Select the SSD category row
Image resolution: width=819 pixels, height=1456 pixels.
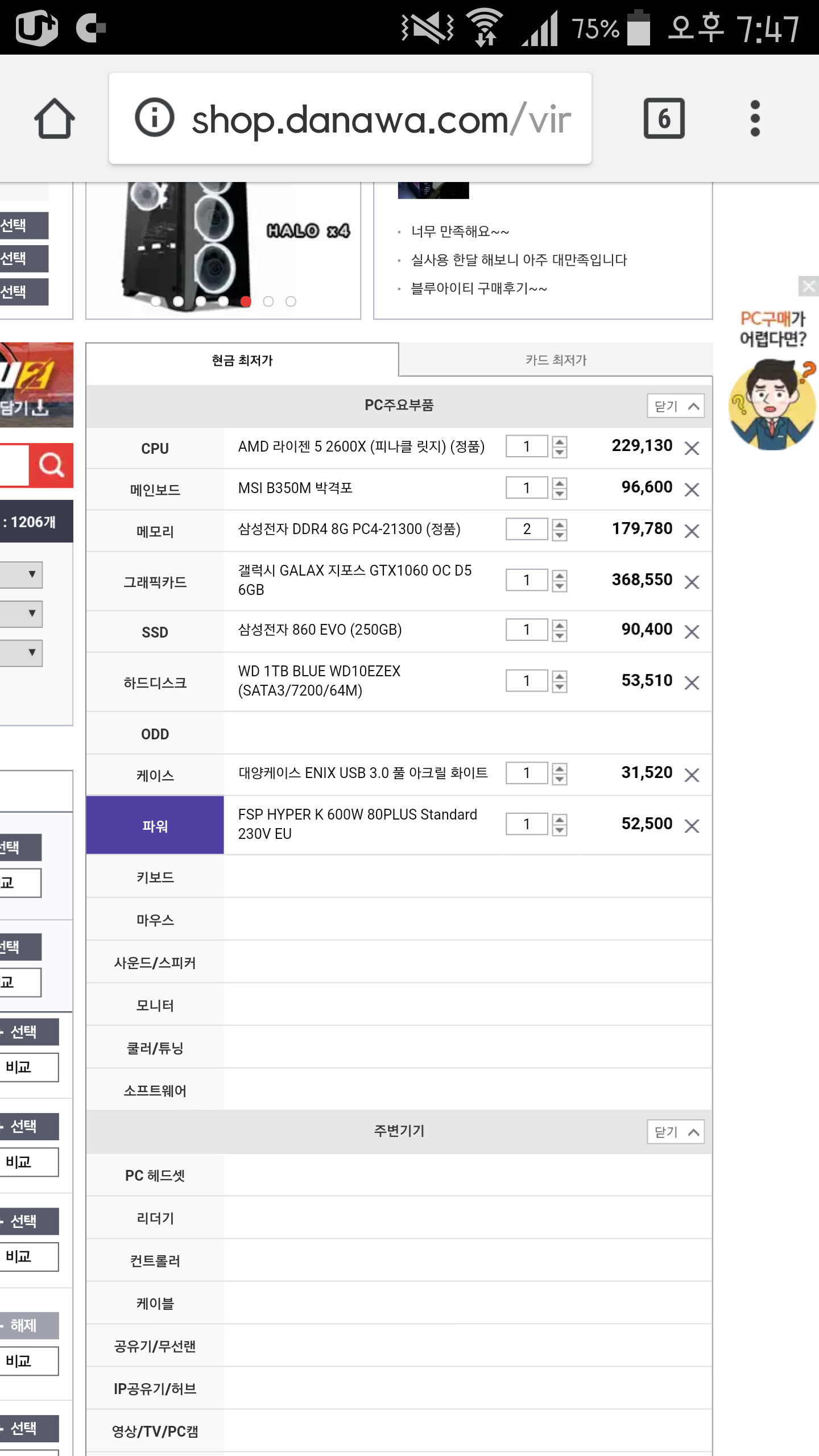(155, 632)
